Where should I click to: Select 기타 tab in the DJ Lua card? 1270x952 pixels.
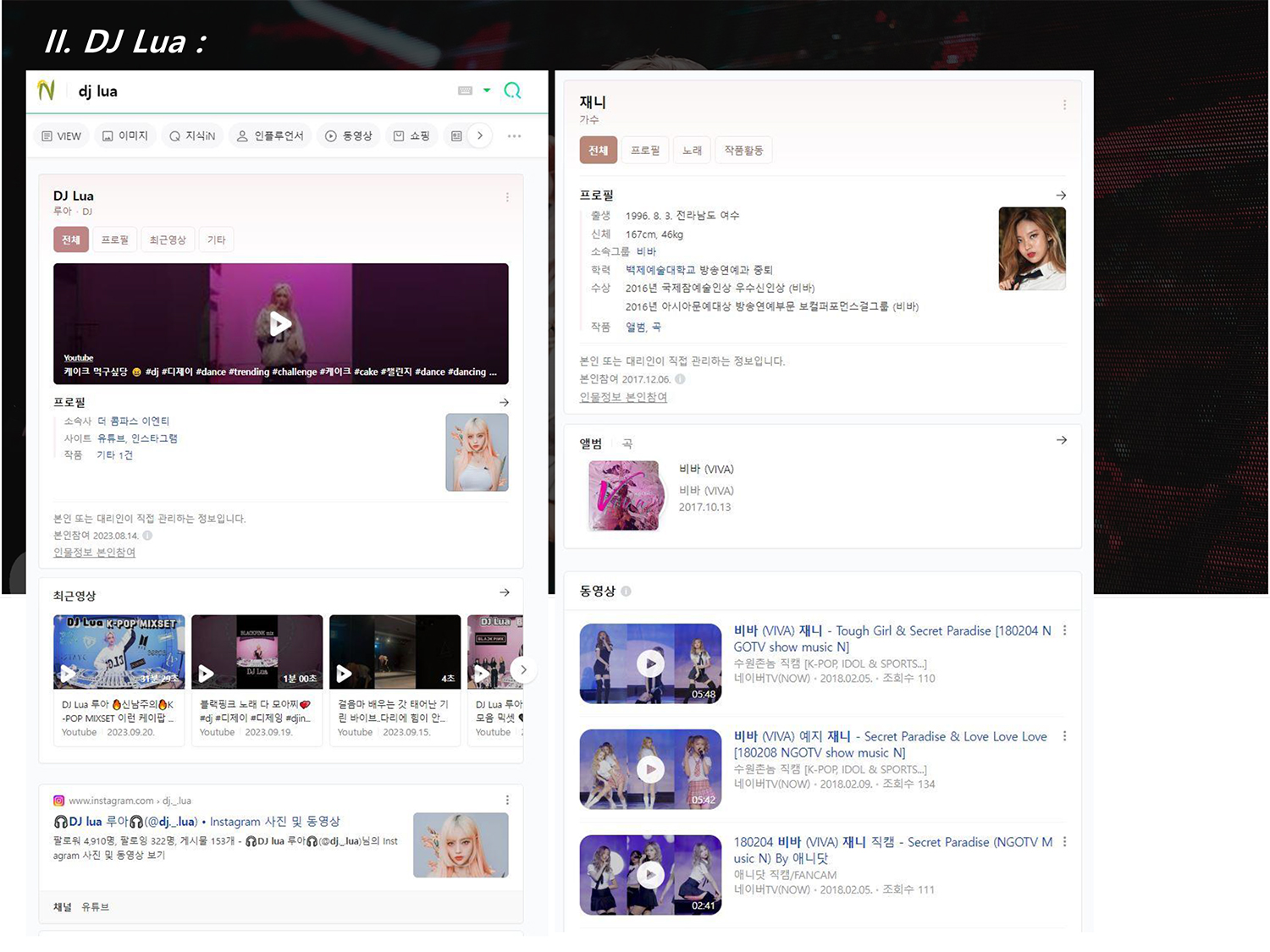[217, 239]
